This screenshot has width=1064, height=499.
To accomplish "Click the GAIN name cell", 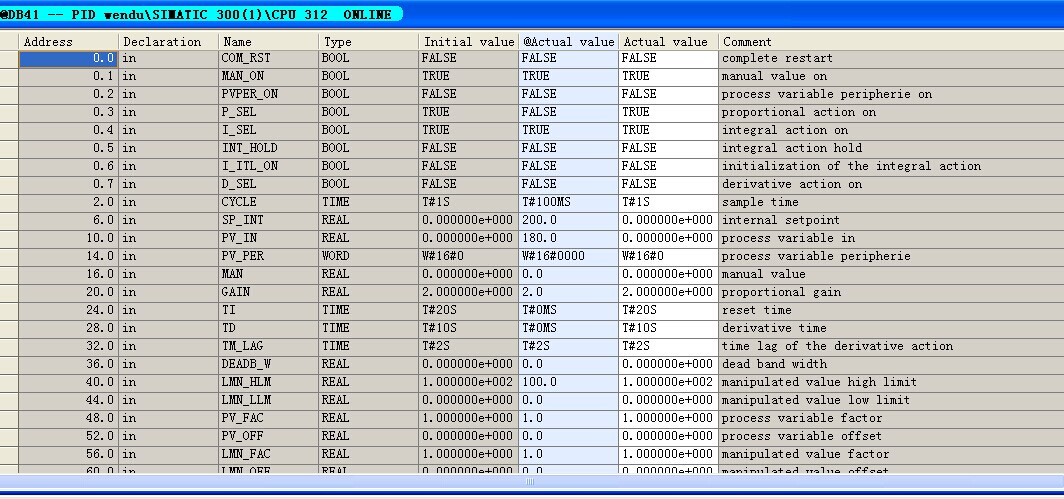I will (x=268, y=292).
